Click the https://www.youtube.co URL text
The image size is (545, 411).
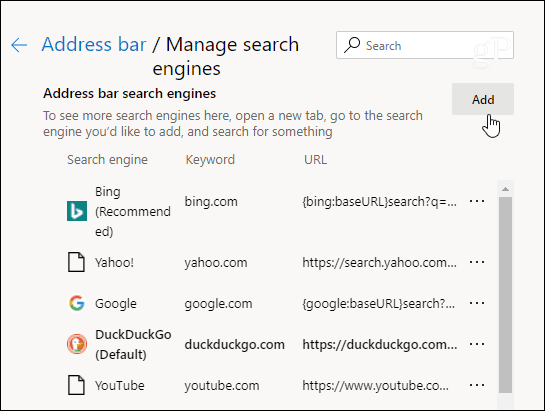coord(375,386)
